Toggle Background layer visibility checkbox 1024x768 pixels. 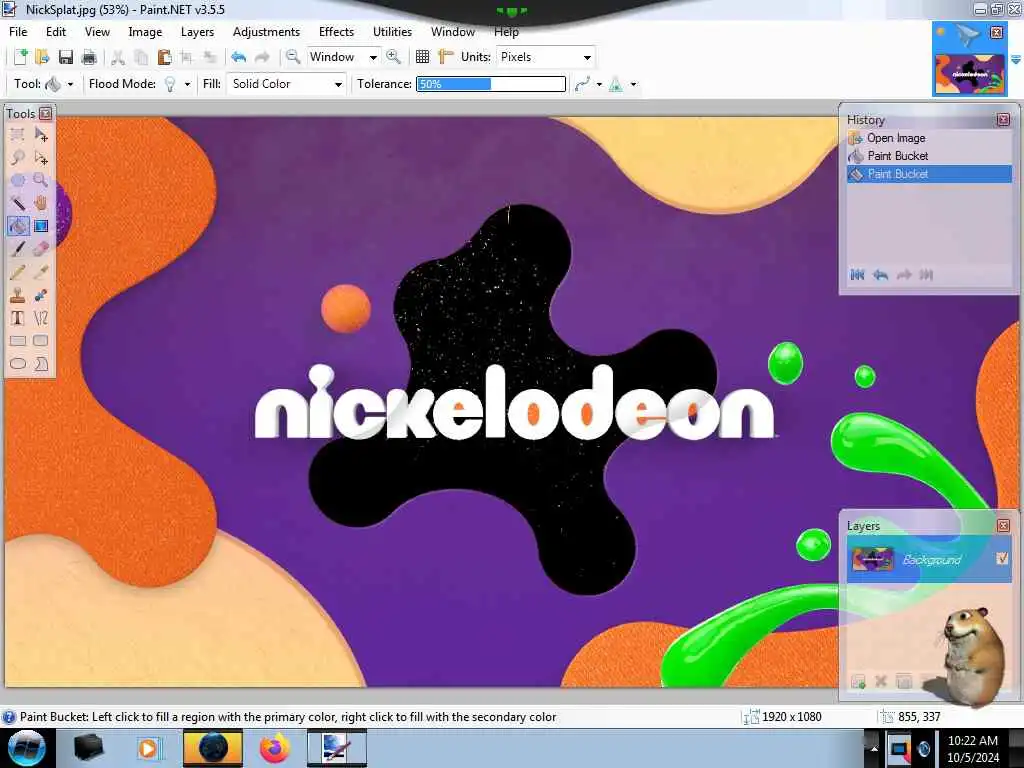[x=1002, y=558]
